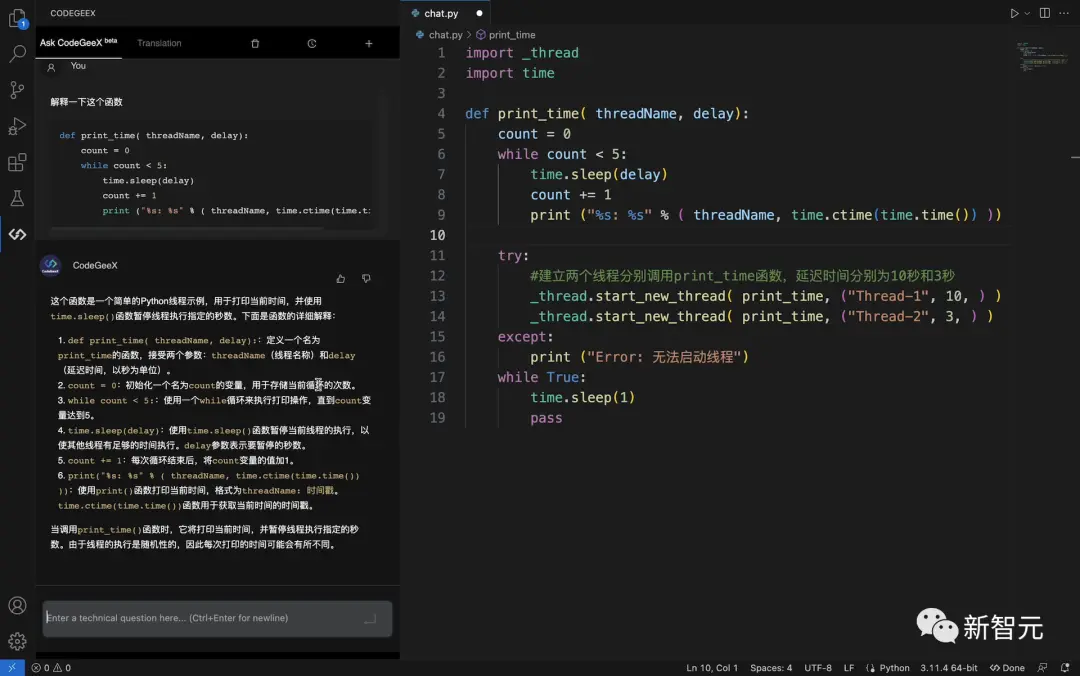Open the Accounts icon
Viewport: 1080px width, 676px height.
point(17,605)
